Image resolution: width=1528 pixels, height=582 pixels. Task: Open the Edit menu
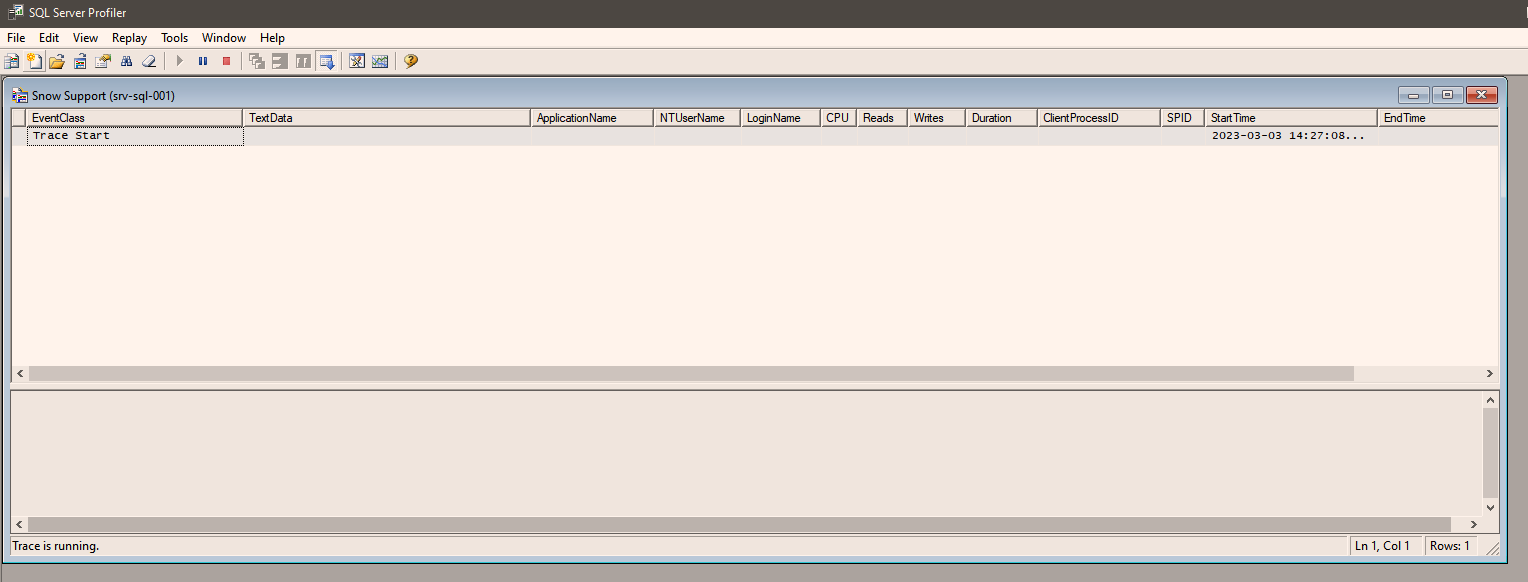click(x=49, y=38)
